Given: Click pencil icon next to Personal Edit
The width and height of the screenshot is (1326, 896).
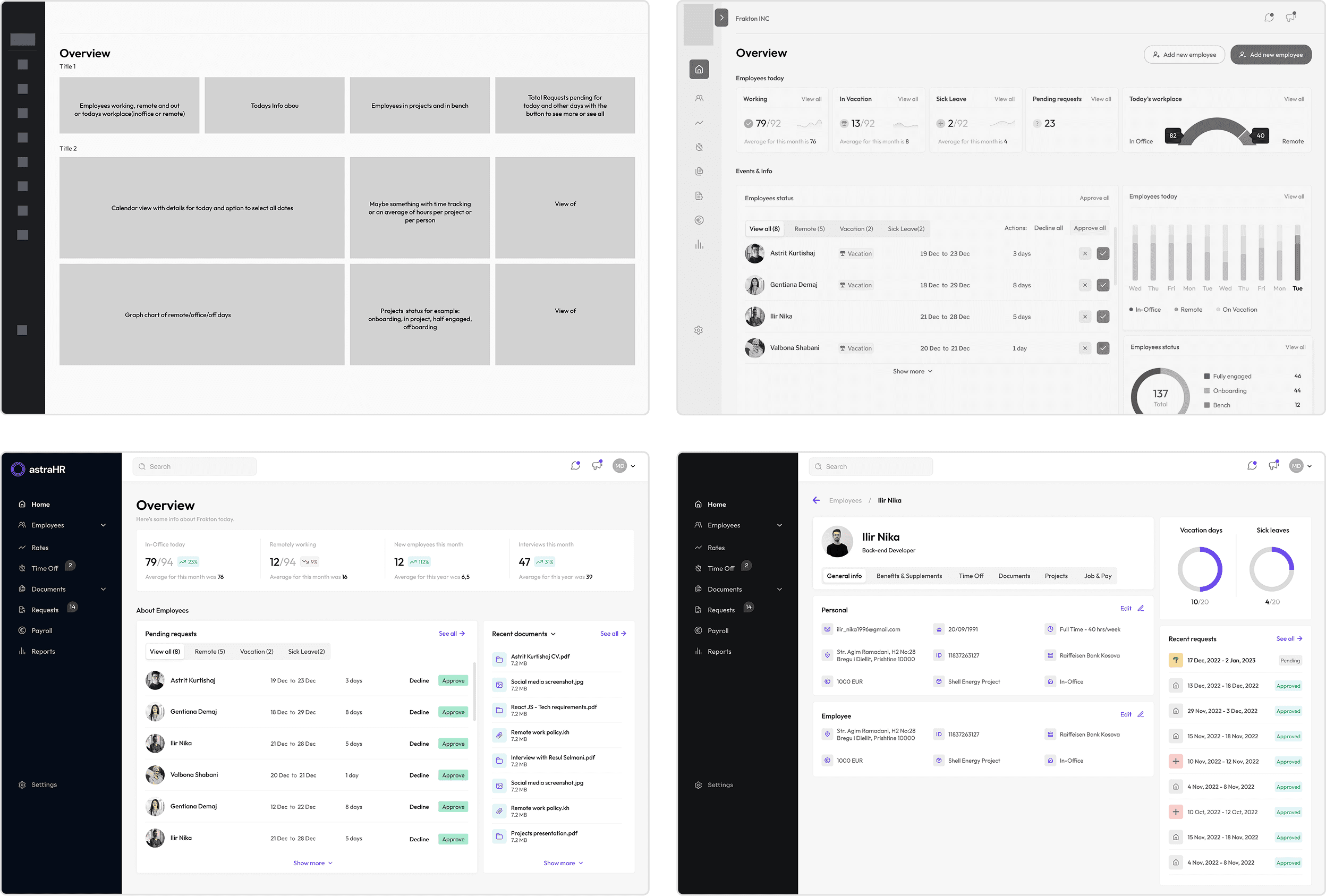Looking at the screenshot, I should click(1141, 609).
